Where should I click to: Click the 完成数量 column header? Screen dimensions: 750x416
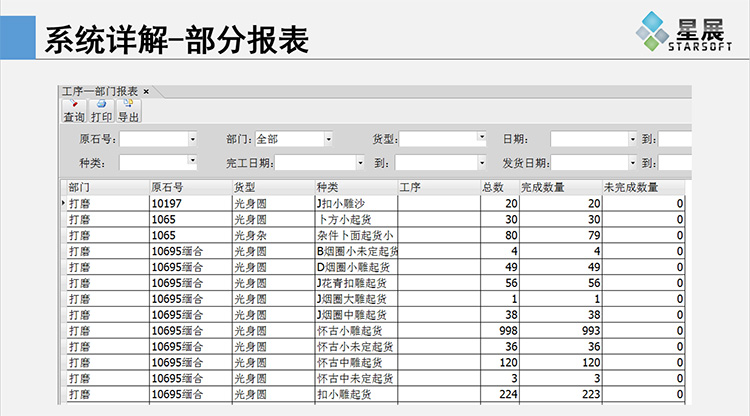click(560, 187)
